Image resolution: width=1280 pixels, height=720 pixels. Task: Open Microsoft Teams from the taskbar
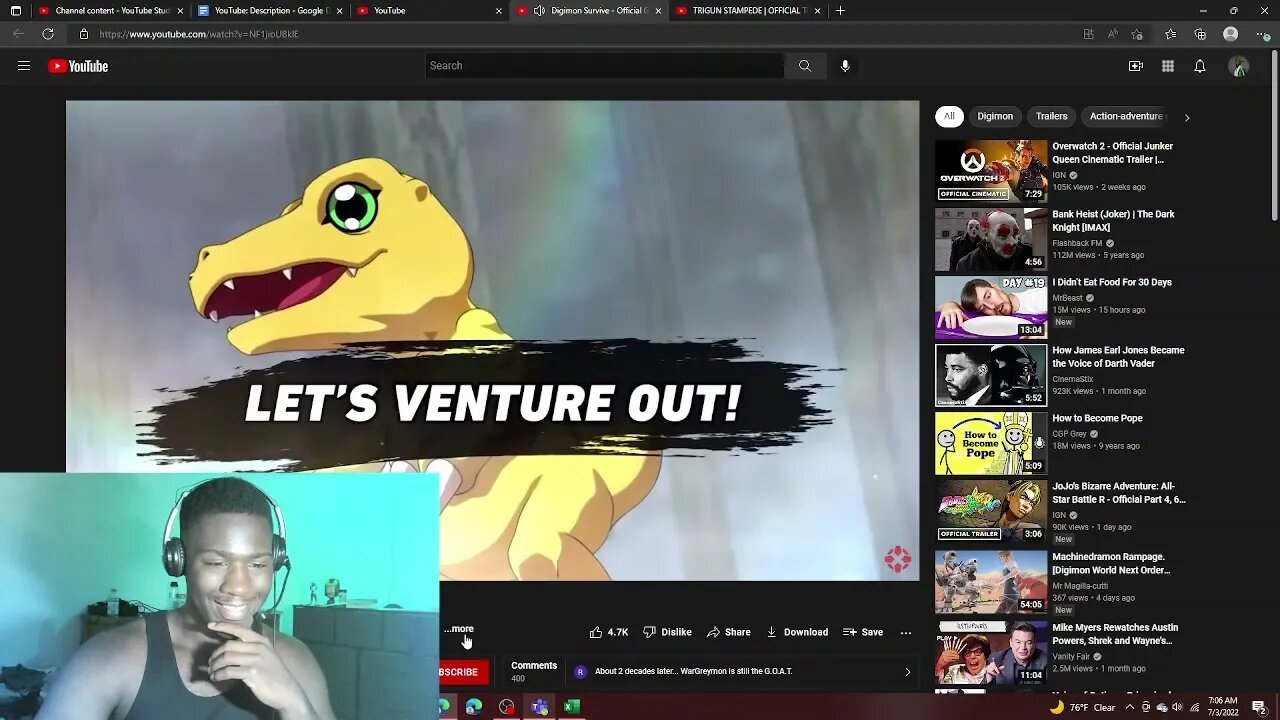(540, 707)
